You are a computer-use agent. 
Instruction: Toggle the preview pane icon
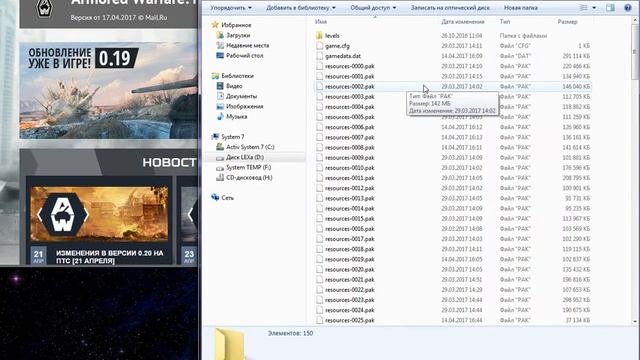[x=610, y=8]
